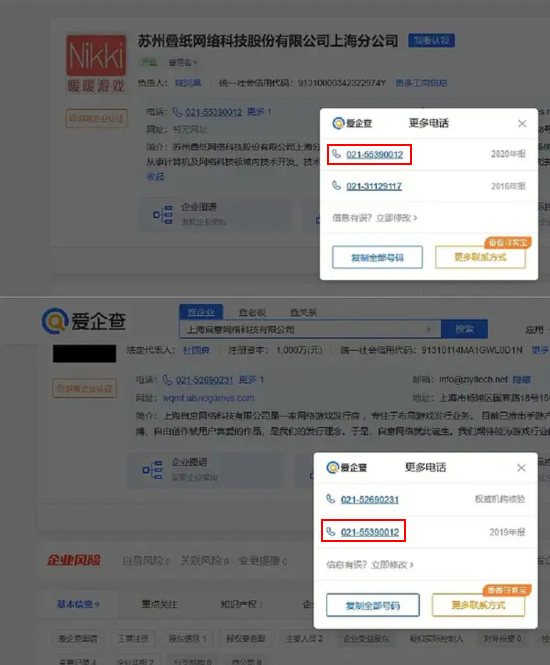The image size is (550, 665).
Task: Click 自身风险 0 entry
Action: [x=146, y=561]
